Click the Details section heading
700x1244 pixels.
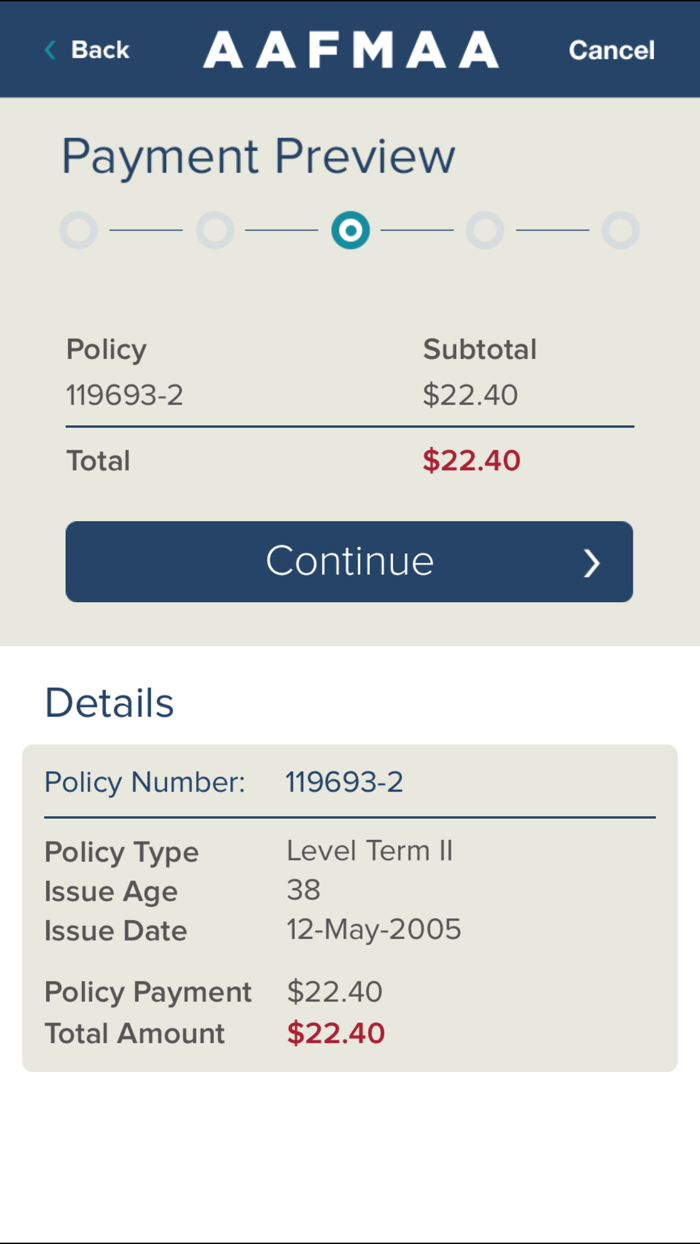(x=109, y=704)
